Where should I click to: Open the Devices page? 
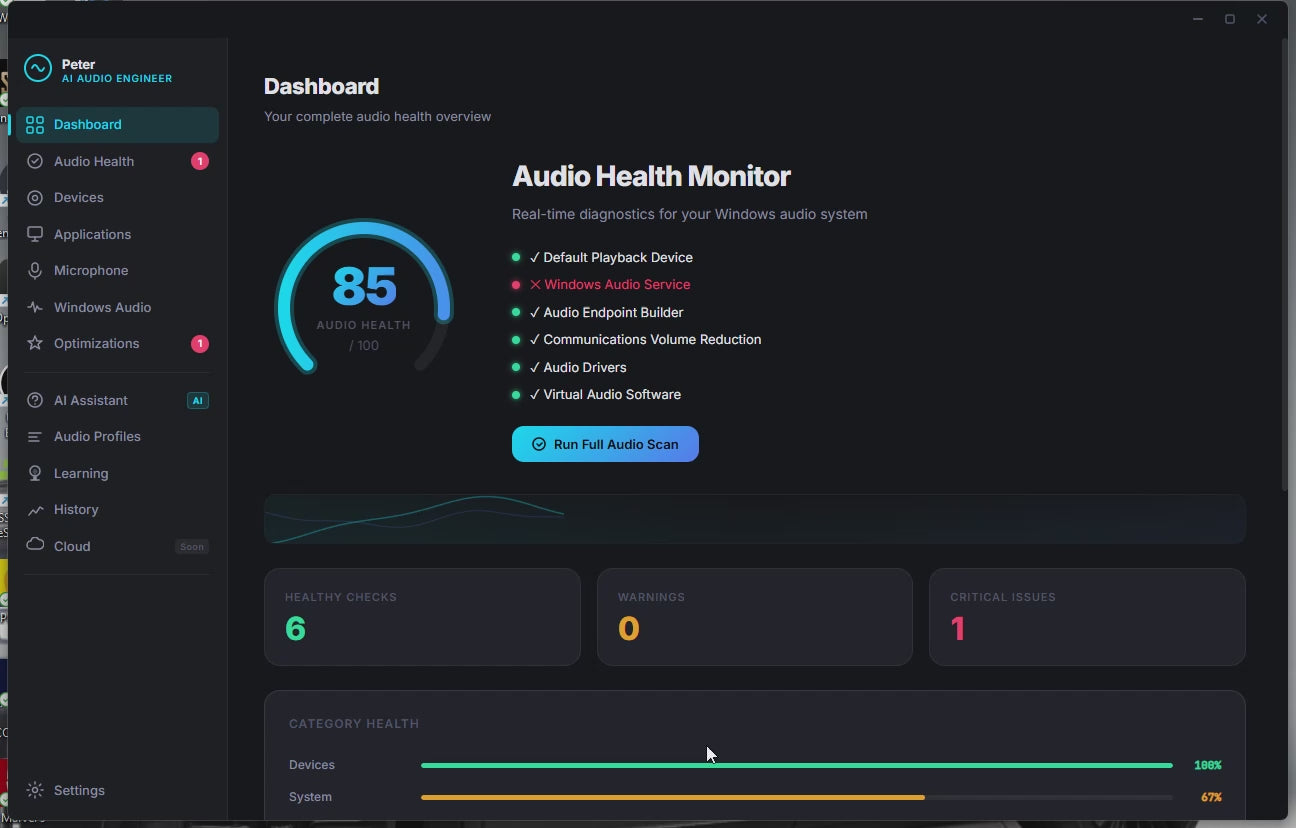118,198
